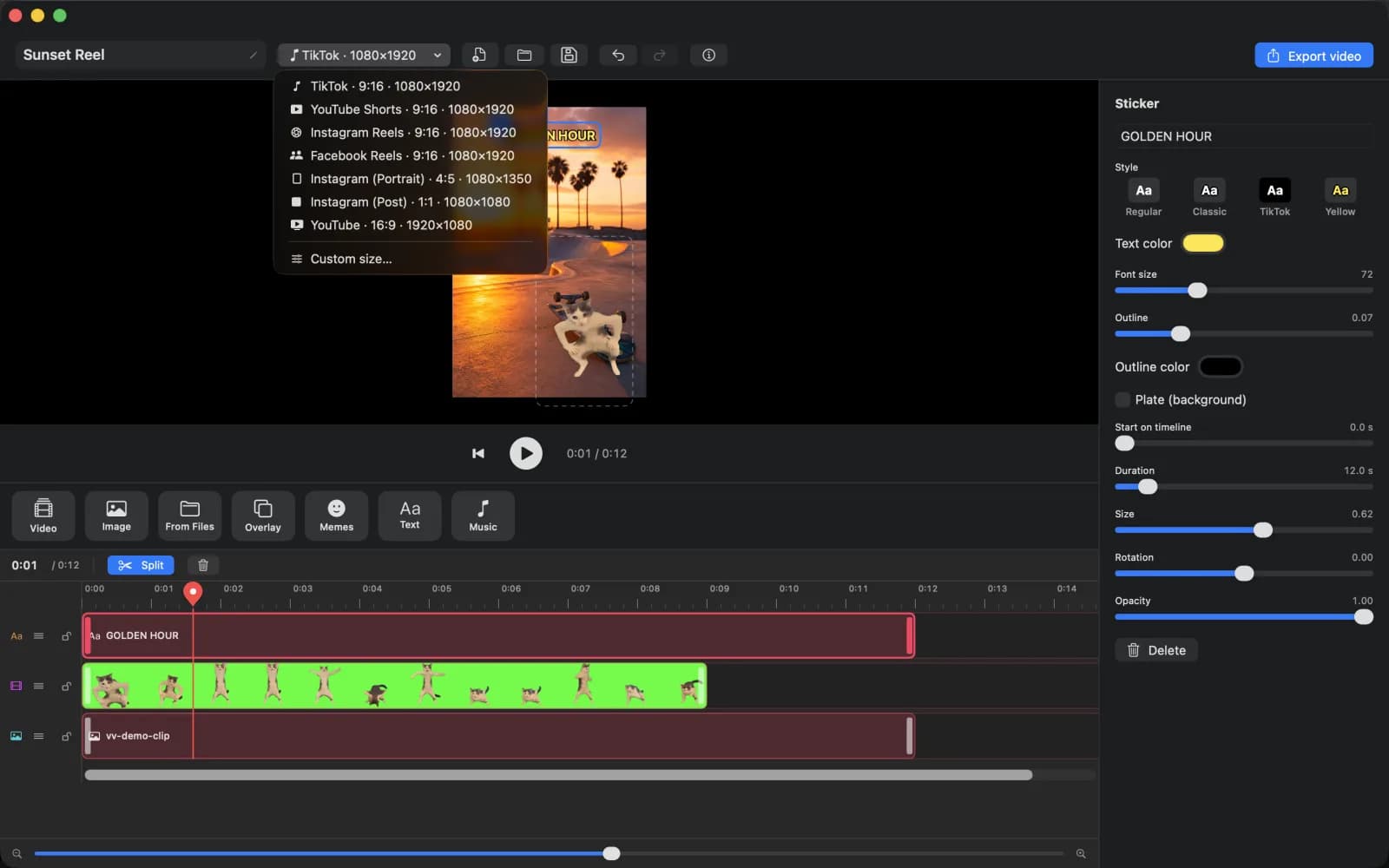The height and width of the screenshot is (868, 1389).
Task: Adjust the Duration slider
Action: pyautogui.click(x=1148, y=486)
